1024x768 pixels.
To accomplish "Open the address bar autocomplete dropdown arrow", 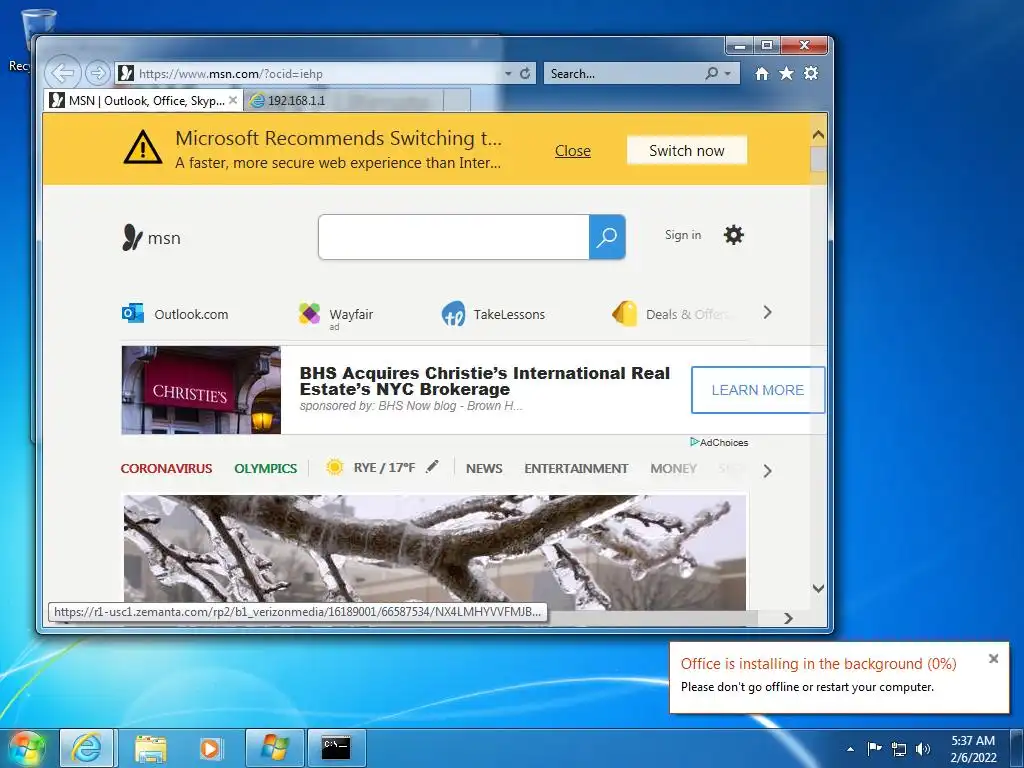I will pyautogui.click(x=508, y=74).
